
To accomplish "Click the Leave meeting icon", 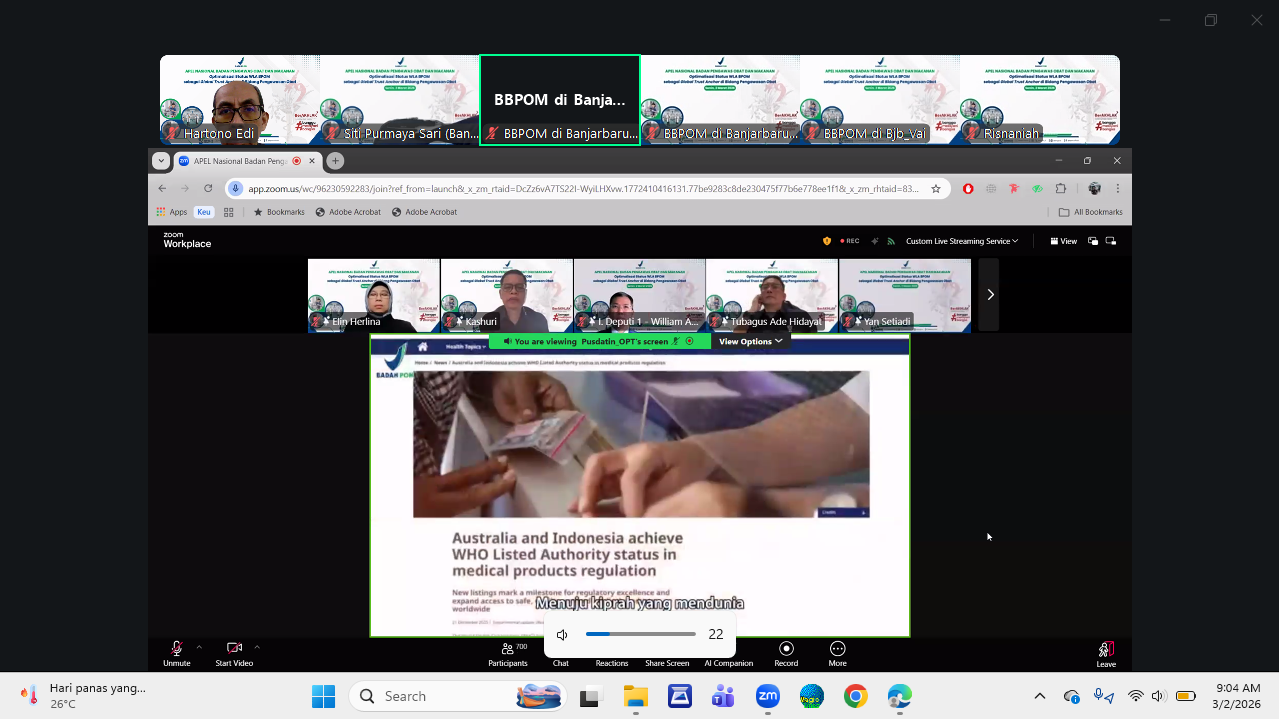I will tap(1105, 652).
